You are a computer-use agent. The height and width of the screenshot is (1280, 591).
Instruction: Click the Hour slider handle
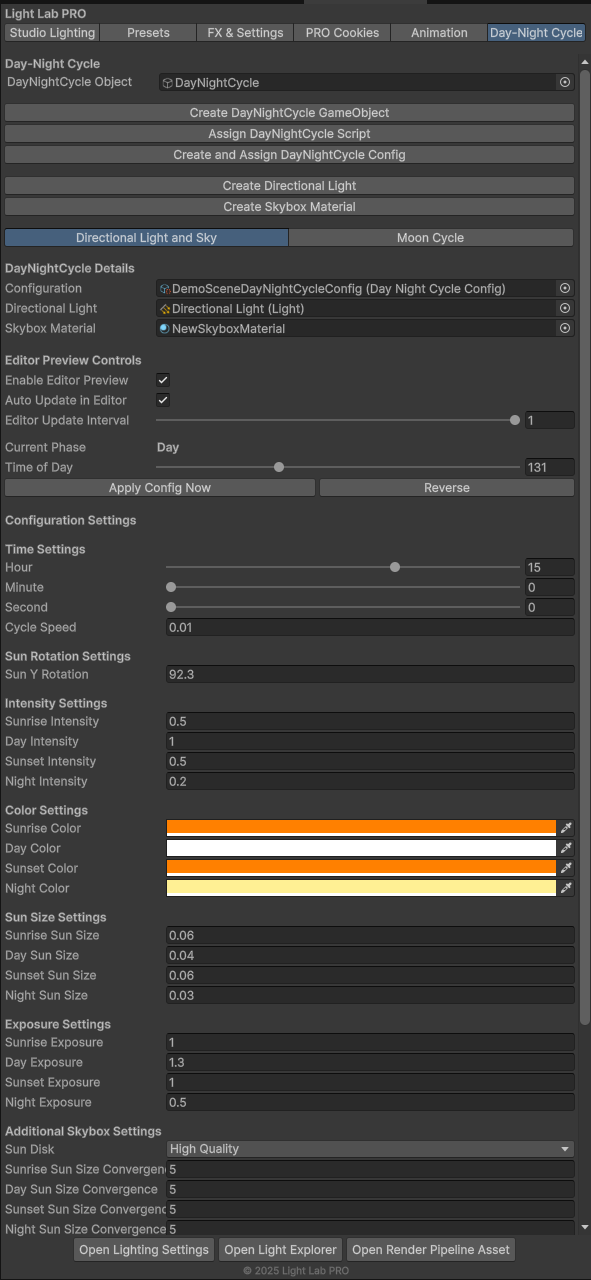(395, 567)
